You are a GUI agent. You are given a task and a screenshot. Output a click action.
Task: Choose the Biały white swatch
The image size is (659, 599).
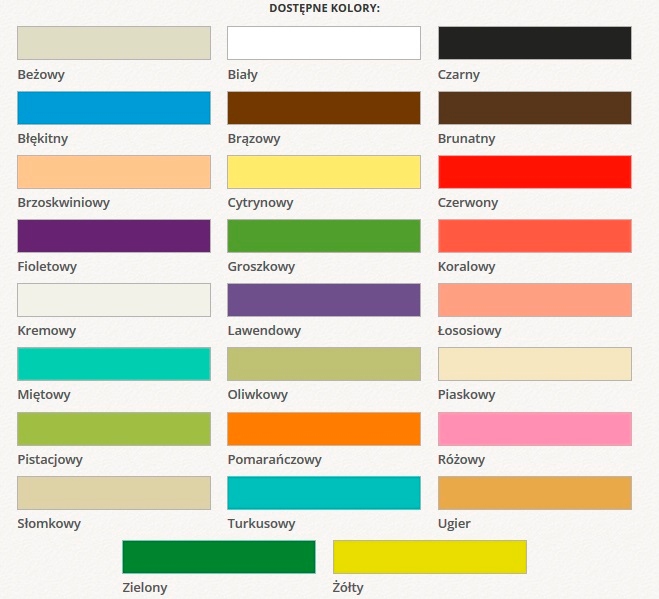324,43
